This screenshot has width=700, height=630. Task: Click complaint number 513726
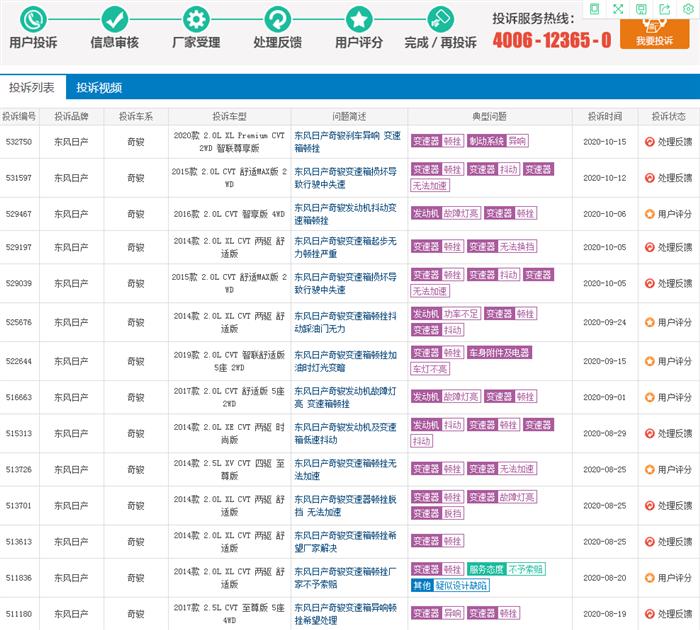19,469
